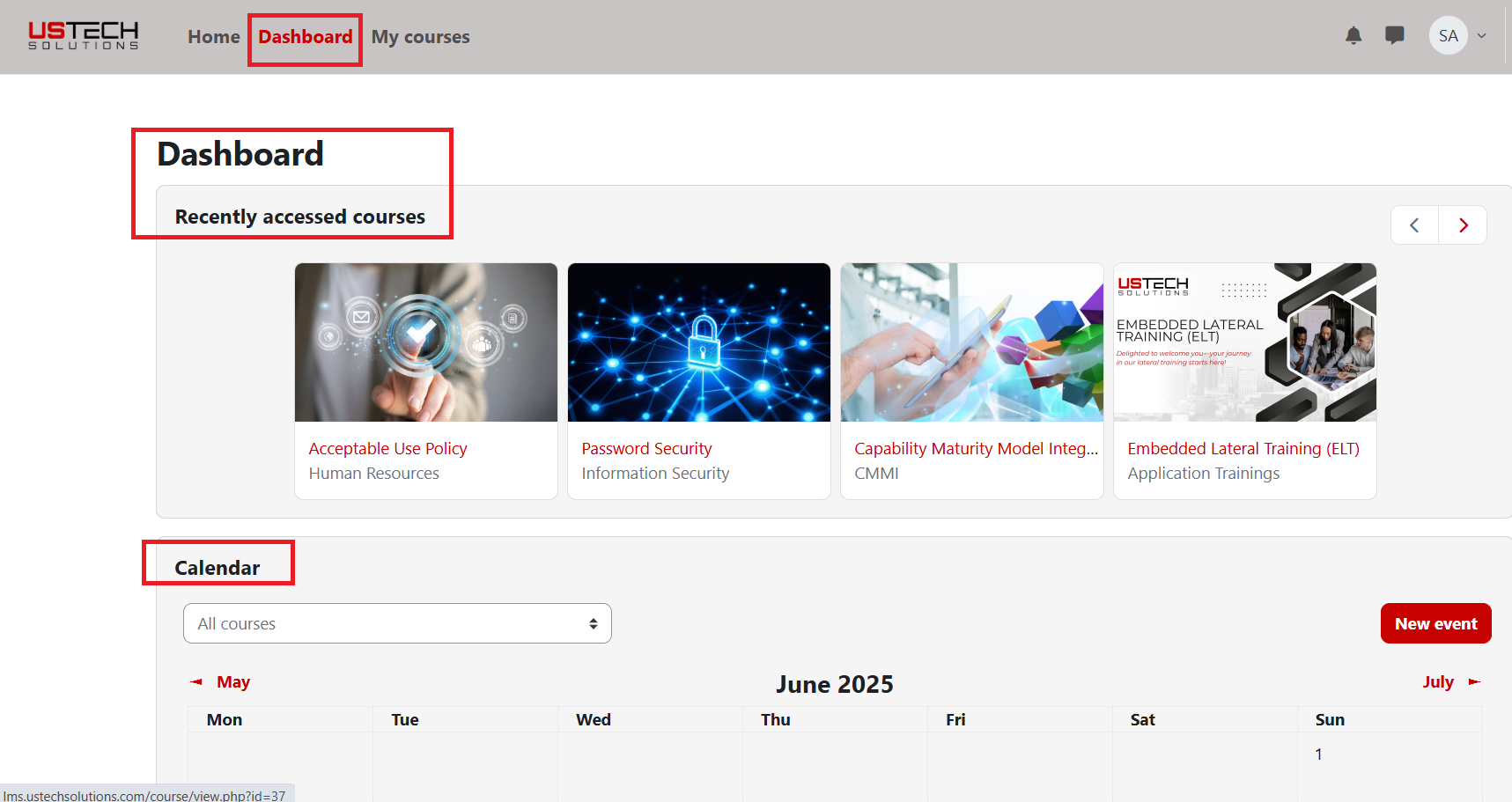Click the Acceptable Use Policy link
1512x802 pixels.
pyautogui.click(x=388, y=449)
